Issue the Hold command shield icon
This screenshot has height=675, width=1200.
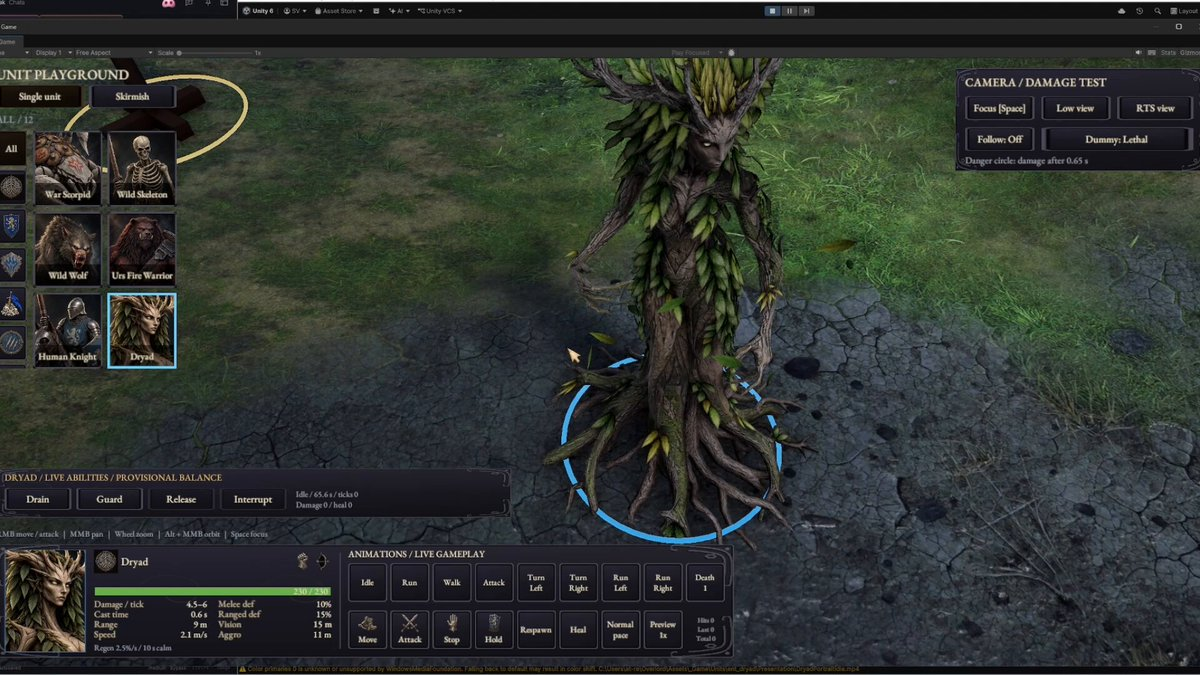pyautogui.click(x=494, y=629)
